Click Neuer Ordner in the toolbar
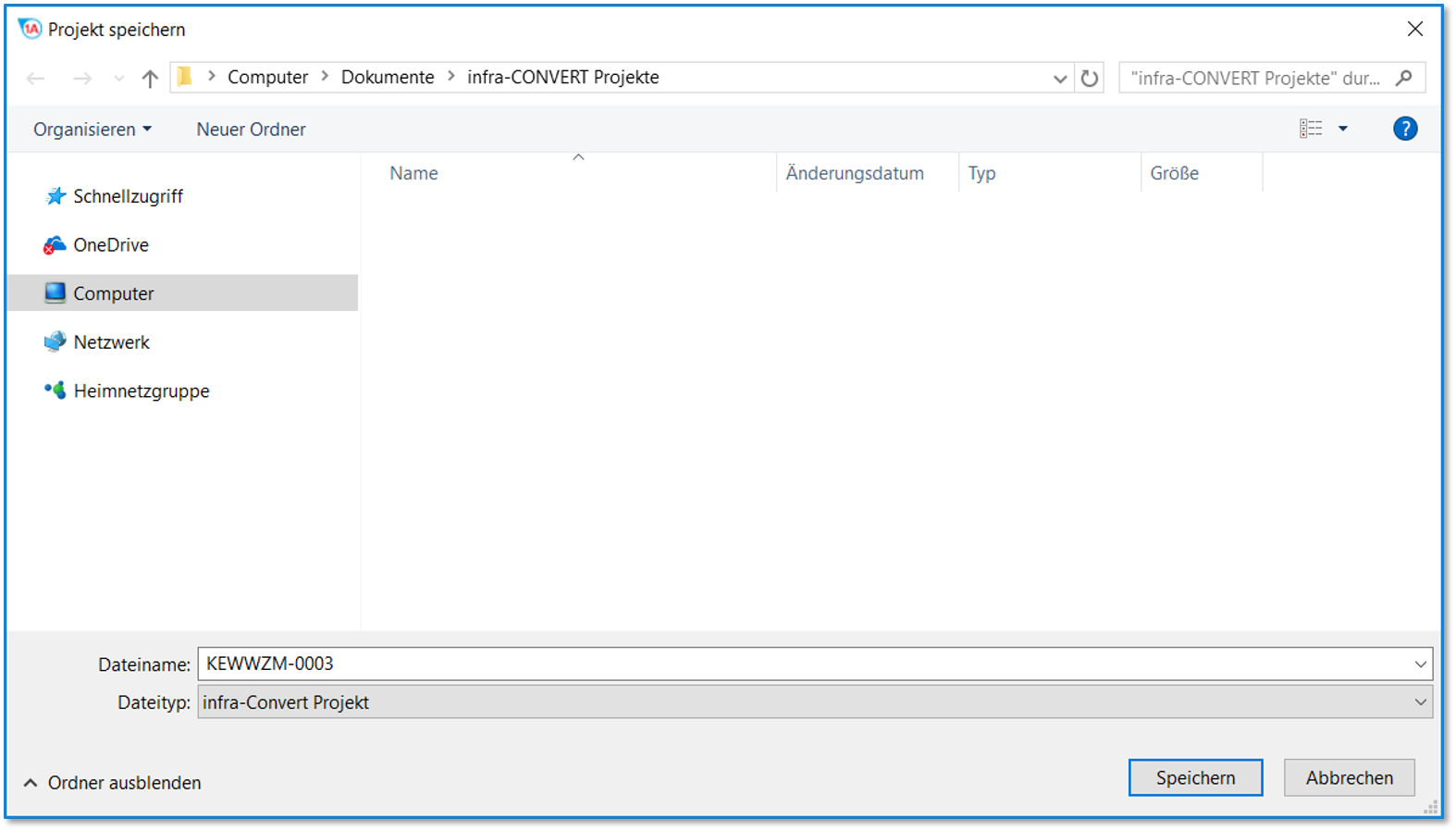Screen dimensions: 1456x831 pos(251,130)
